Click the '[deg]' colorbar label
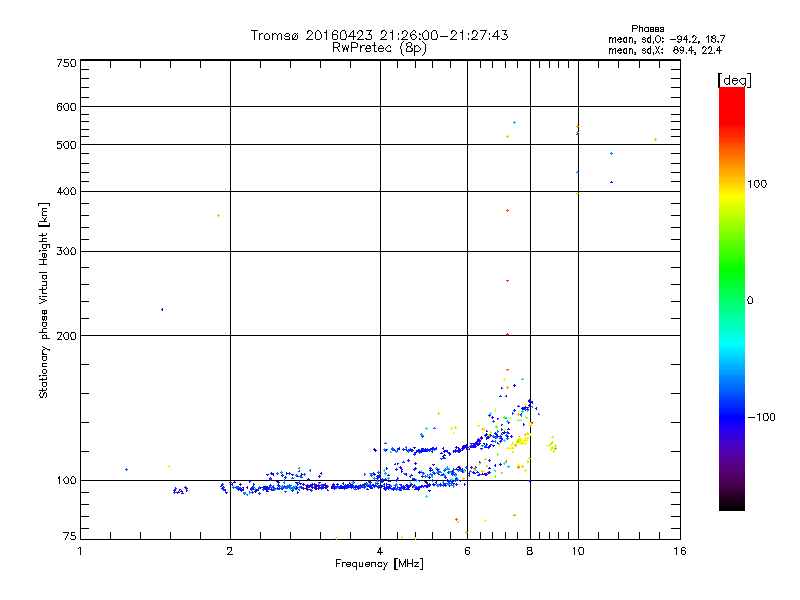 pyautogui.click(x=734, y=80)
